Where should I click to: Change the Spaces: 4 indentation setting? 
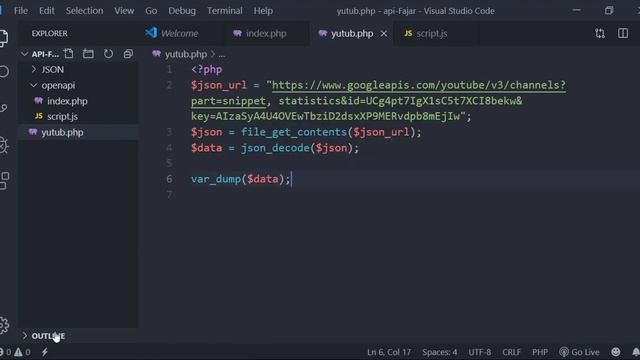tap(440, 352)
